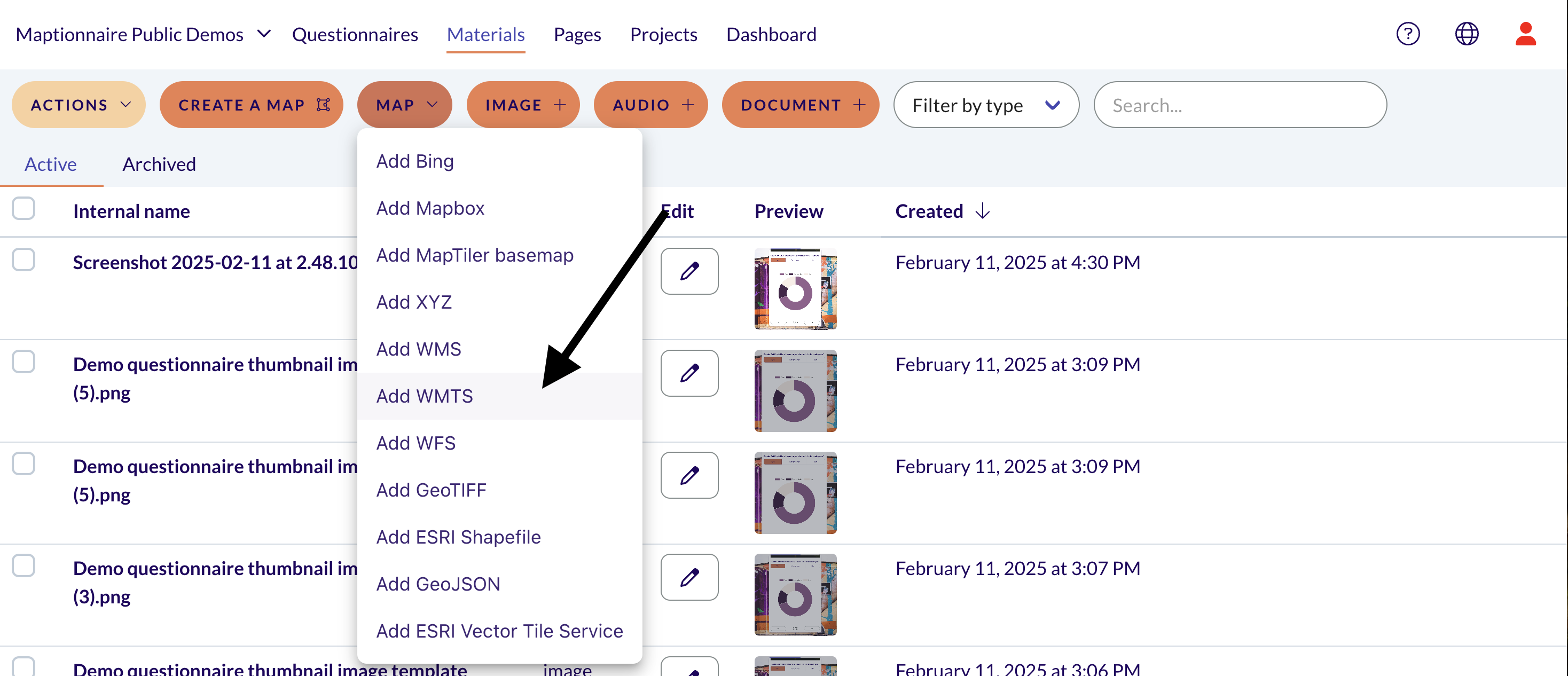Open preview thumbnail for 3:07 PM row

[x=795, y=595]
